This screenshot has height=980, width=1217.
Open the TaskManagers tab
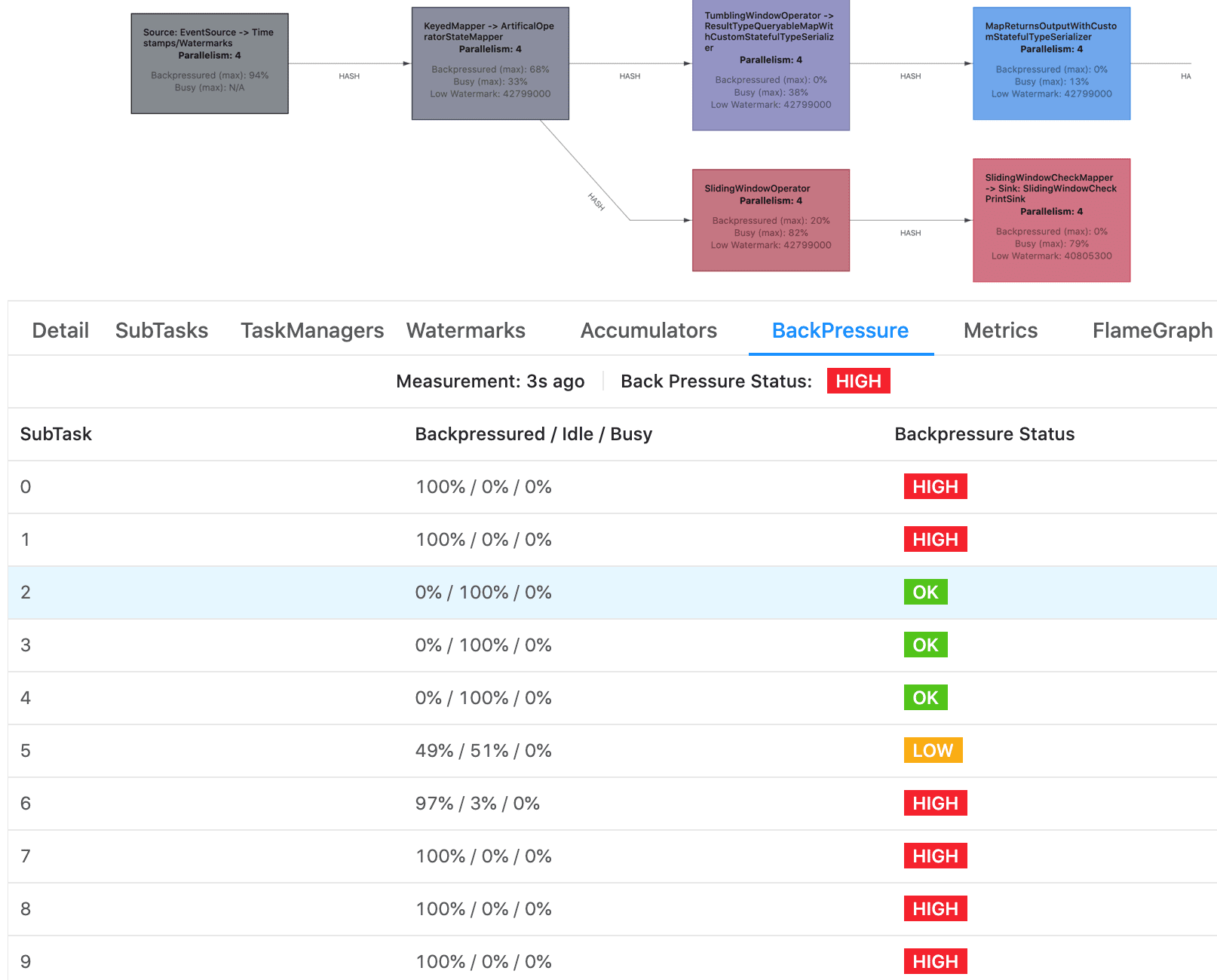[312, 330]
